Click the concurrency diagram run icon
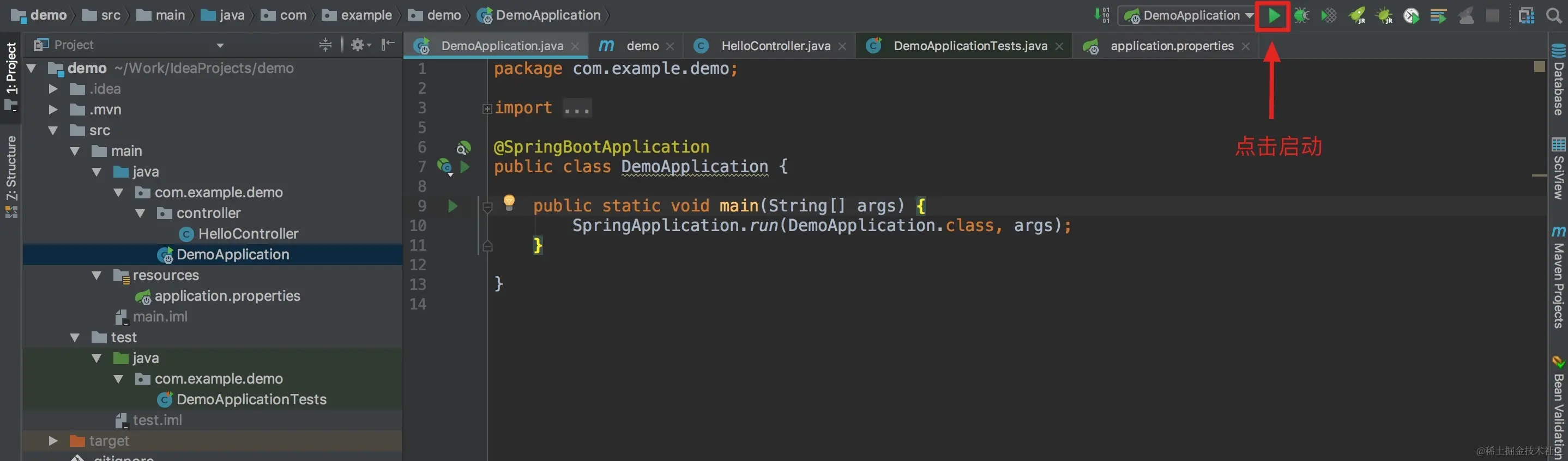This screenshot has height=461, width=1568. (x=1438, y=15)
